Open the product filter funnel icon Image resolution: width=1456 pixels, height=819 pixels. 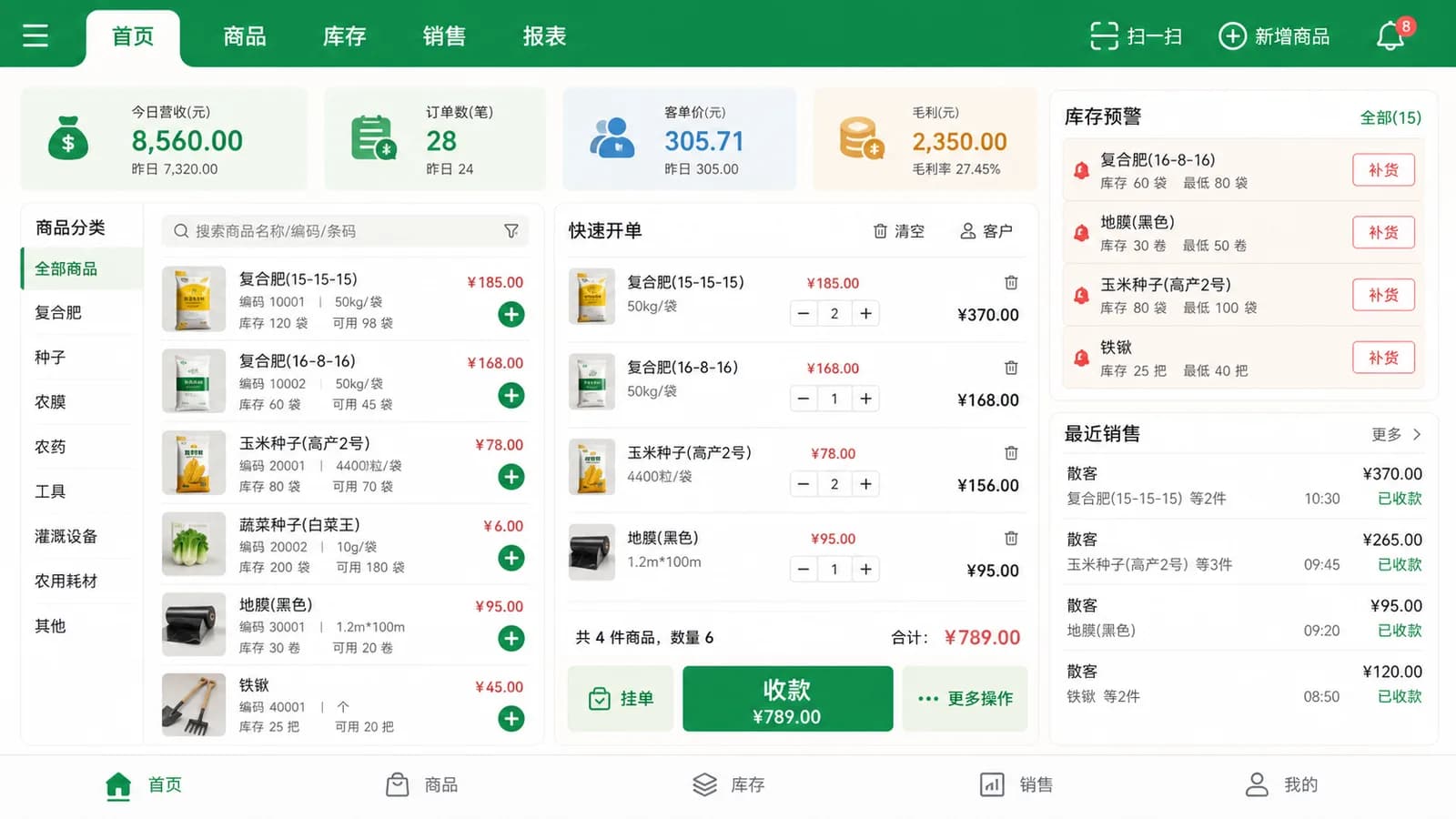[x=511, y=231]
